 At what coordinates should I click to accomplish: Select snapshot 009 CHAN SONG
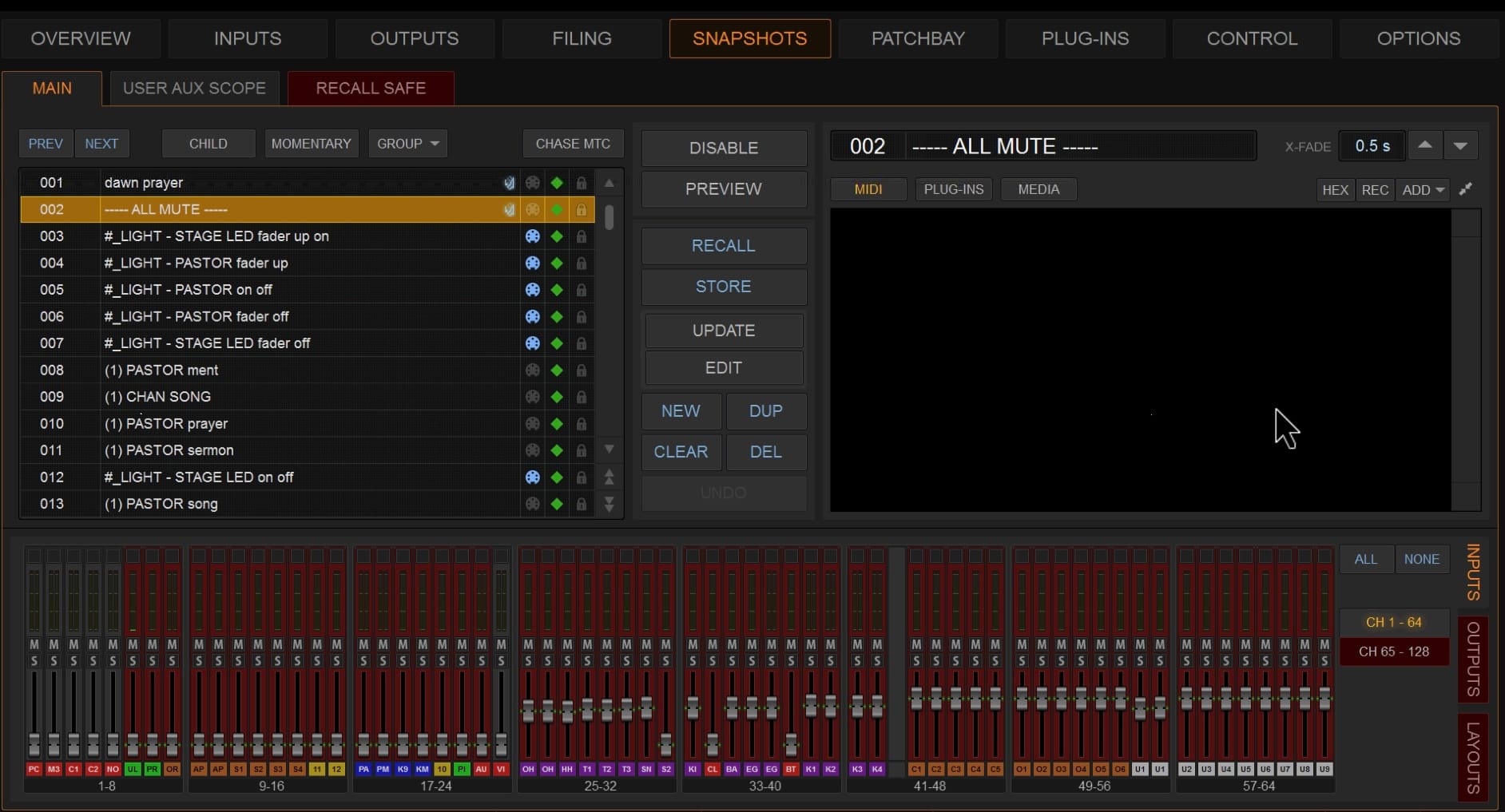(x=307, y=397)
